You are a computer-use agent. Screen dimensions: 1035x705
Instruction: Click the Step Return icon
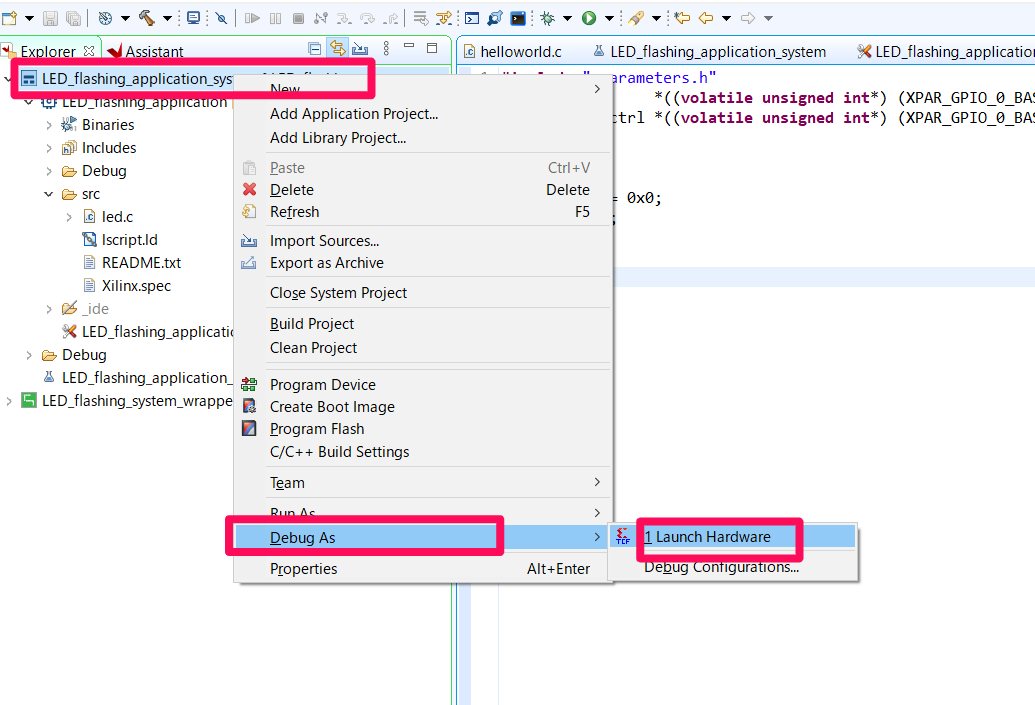[x=391, y=18]
